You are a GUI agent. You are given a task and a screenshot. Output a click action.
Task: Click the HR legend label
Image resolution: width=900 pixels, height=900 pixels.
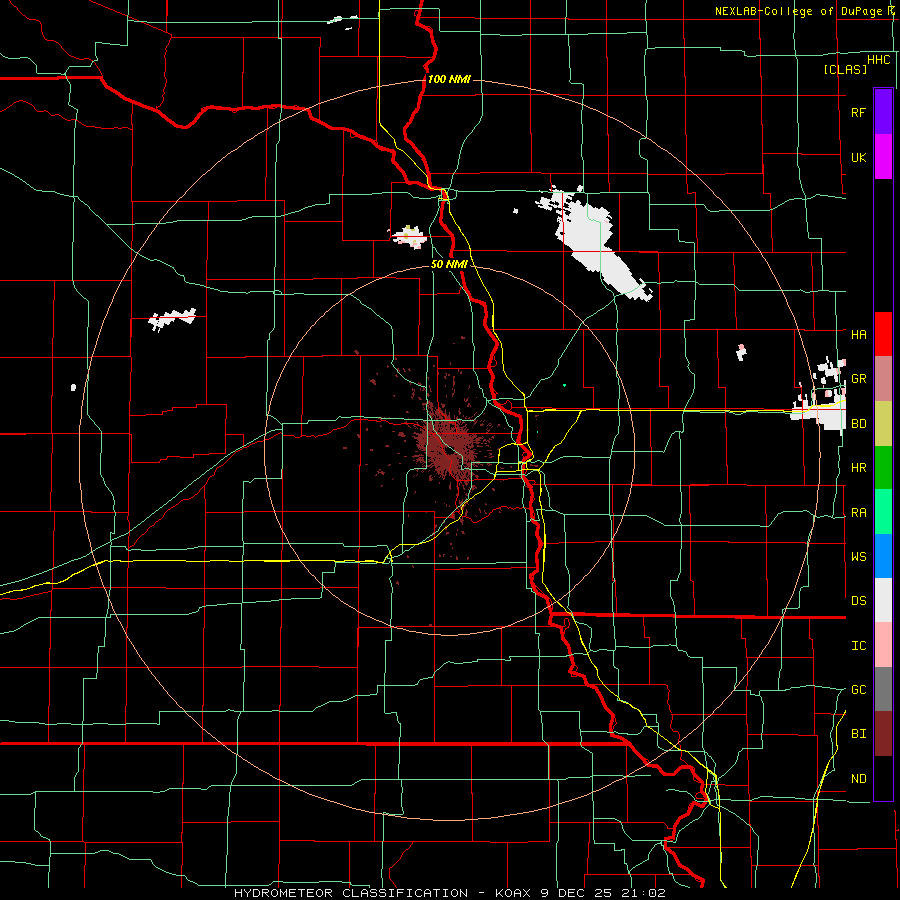pyautogui.click(x=858, y=468)
